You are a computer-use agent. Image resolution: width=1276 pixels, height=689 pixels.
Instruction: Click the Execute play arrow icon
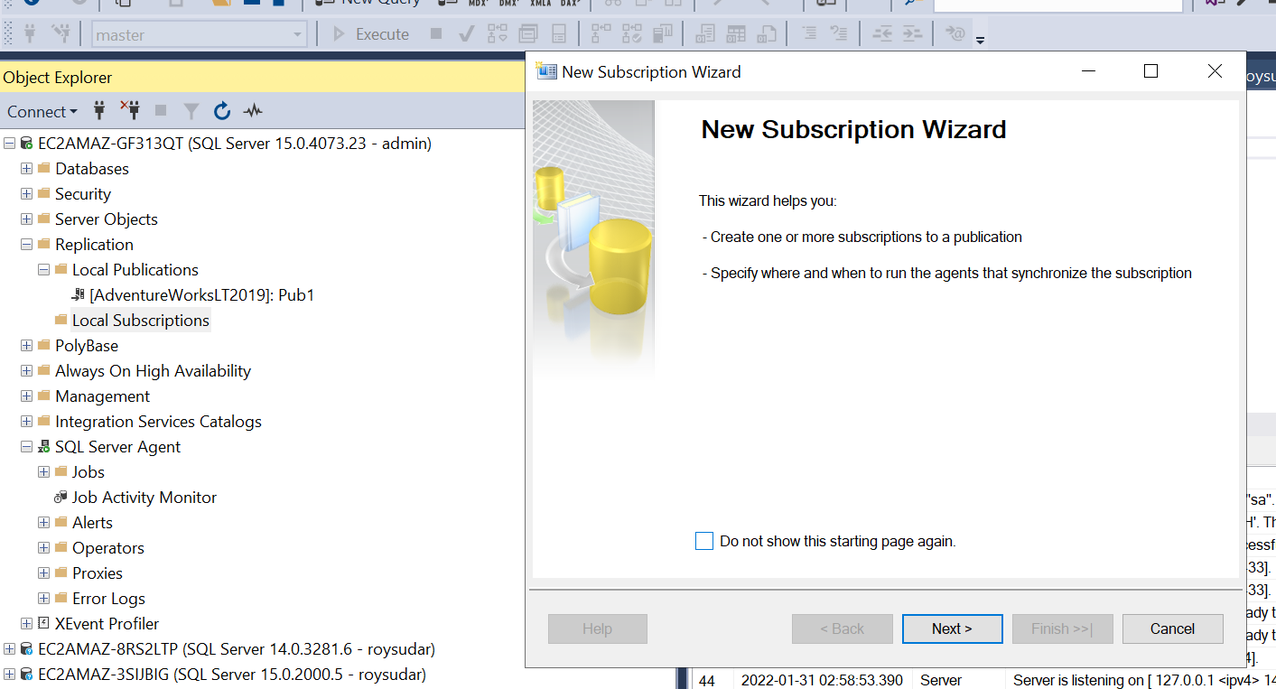point(338,33)
